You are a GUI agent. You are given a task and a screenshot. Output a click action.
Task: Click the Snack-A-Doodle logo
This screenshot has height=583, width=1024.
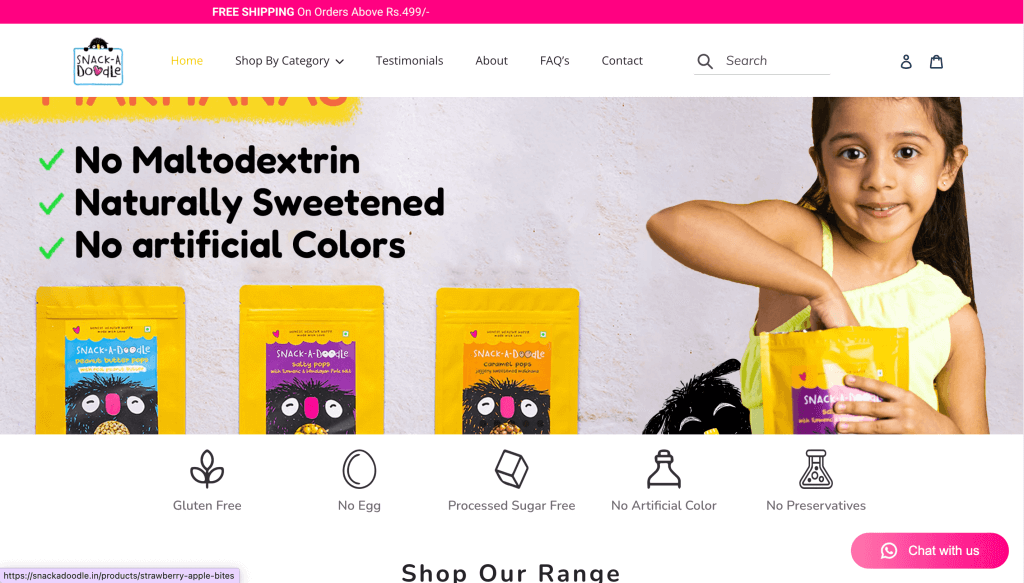(98, 61)
